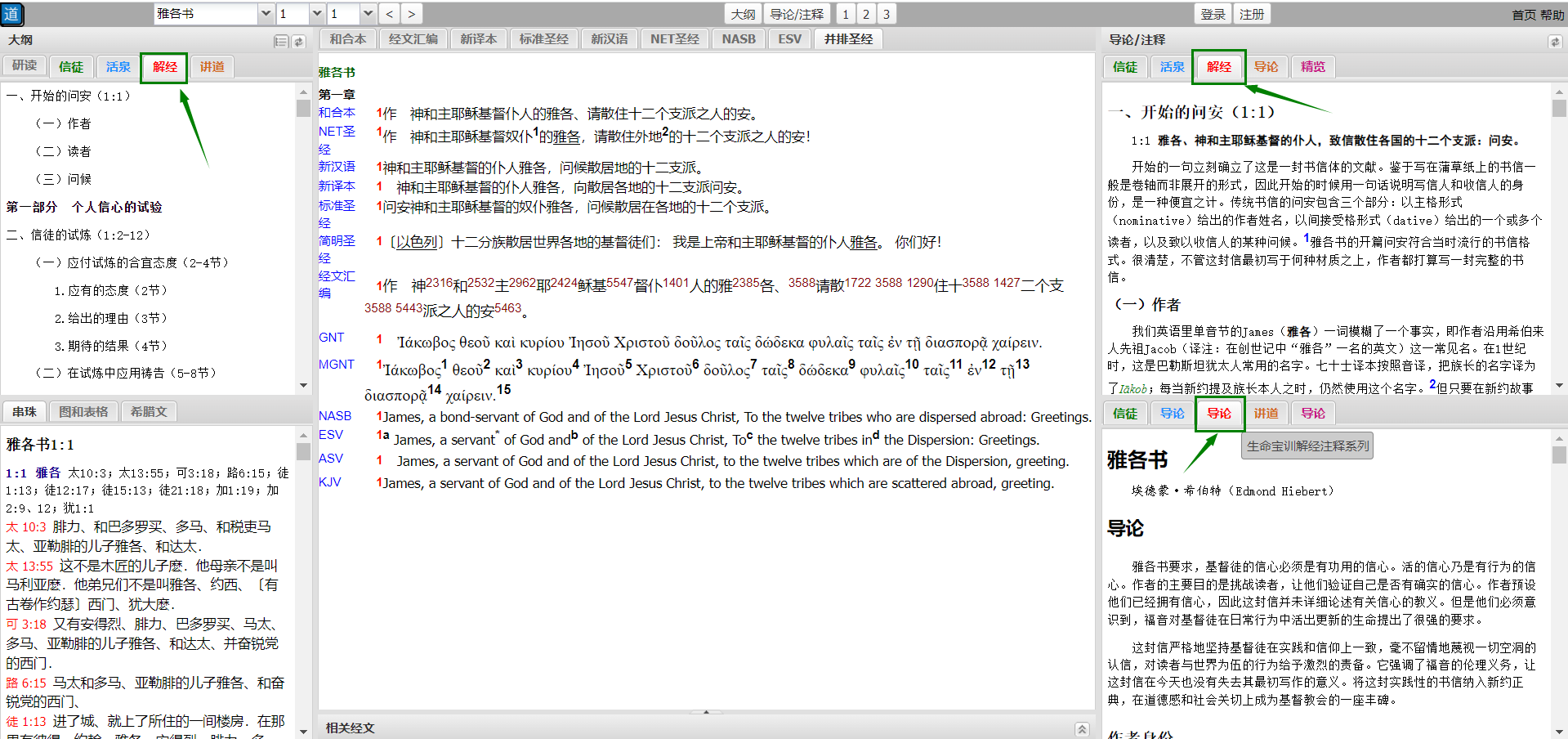The width and height of the screenshot is (1568, 739).
Task: Click the 道 app logo icon
Action: point(11,14)
